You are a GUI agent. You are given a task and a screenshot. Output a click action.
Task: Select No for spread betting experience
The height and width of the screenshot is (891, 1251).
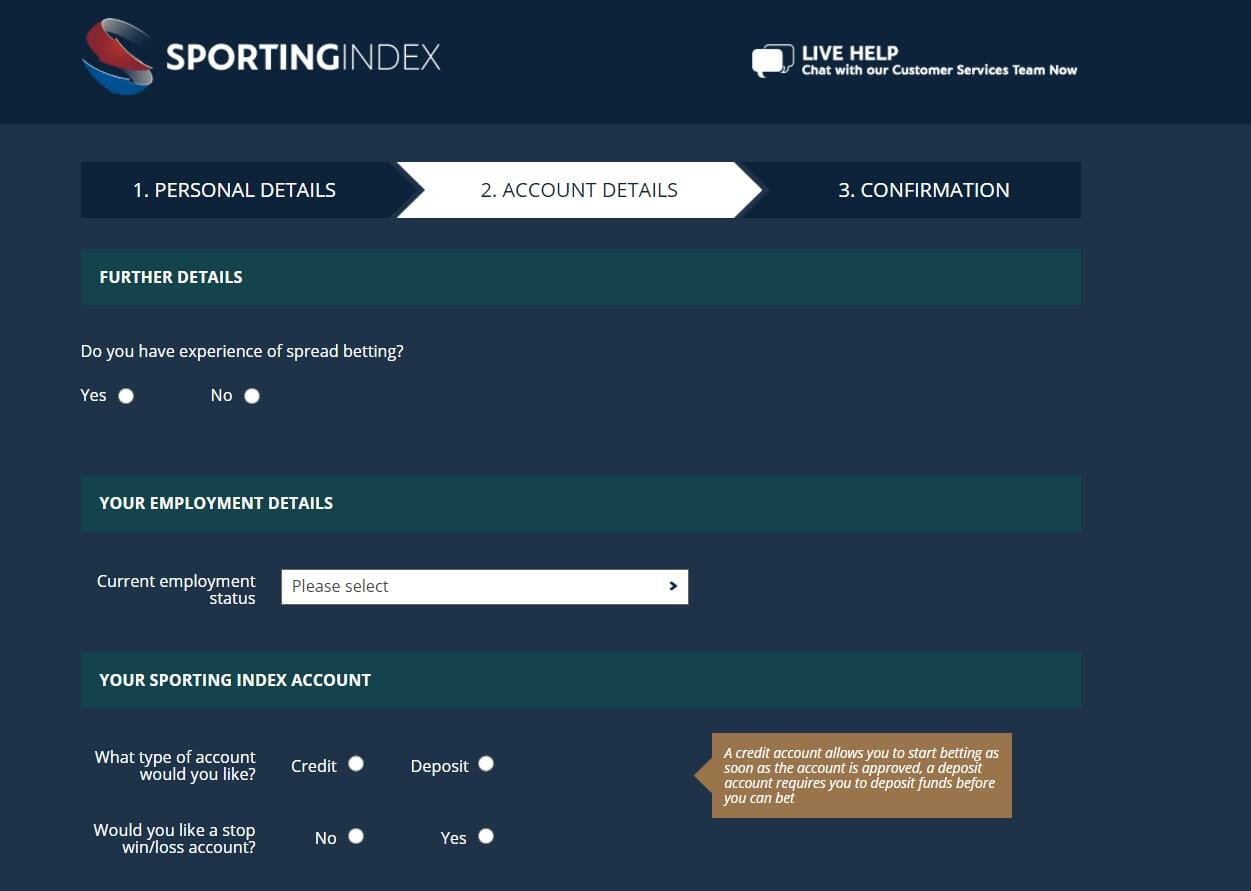252,396
